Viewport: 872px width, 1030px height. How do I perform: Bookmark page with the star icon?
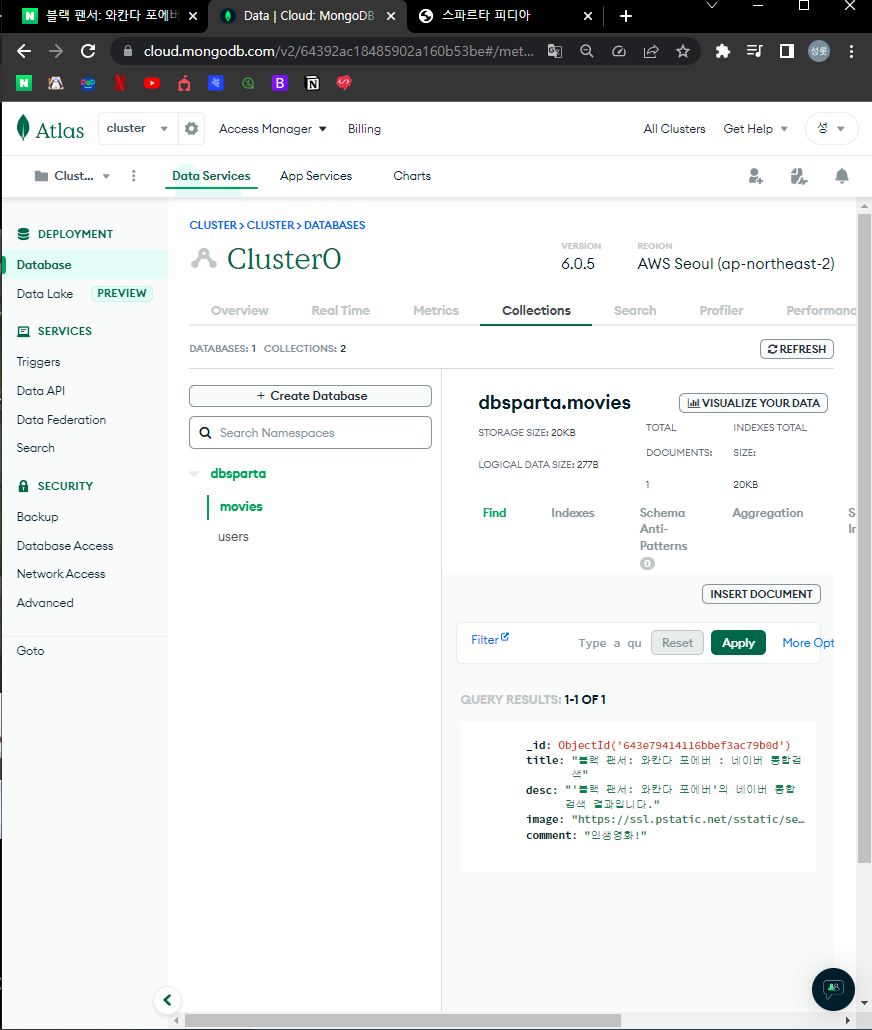683,51
